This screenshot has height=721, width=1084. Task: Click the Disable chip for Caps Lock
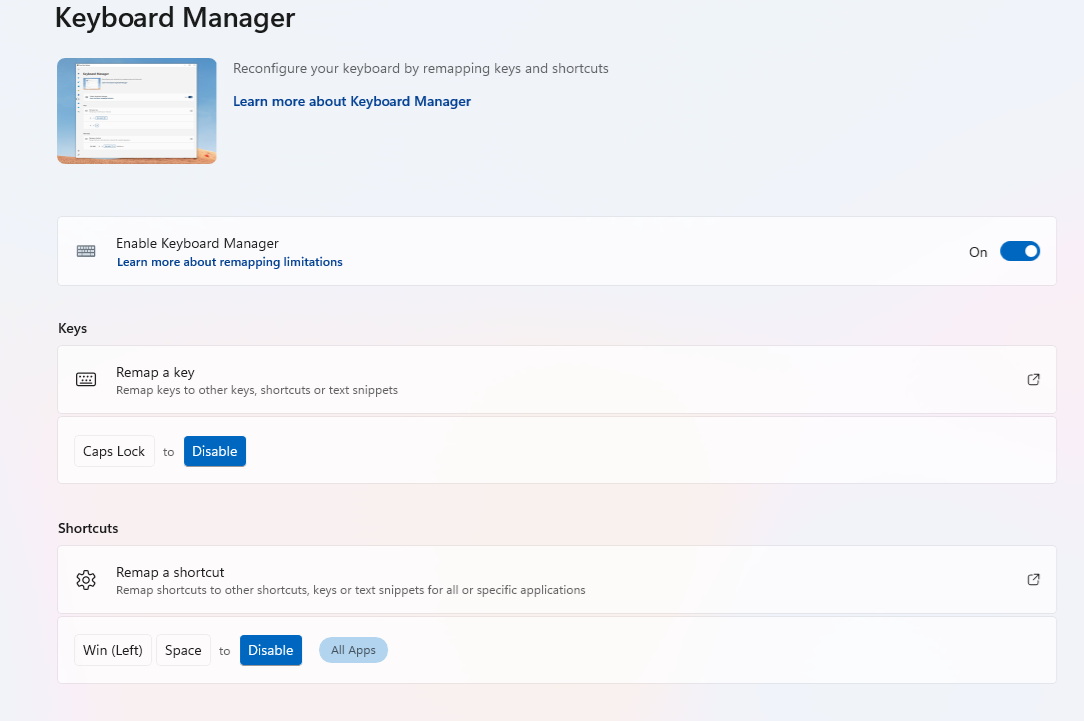coord(215,451)
